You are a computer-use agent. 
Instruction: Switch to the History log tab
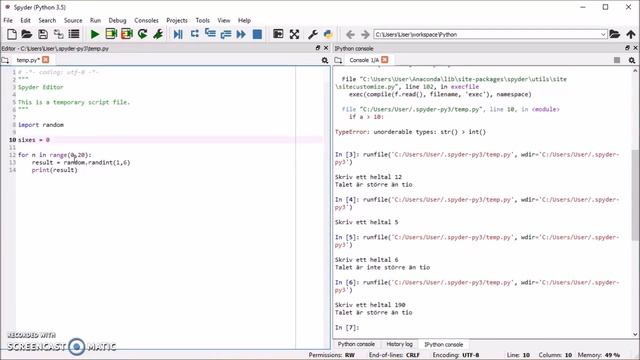(399, 344)
